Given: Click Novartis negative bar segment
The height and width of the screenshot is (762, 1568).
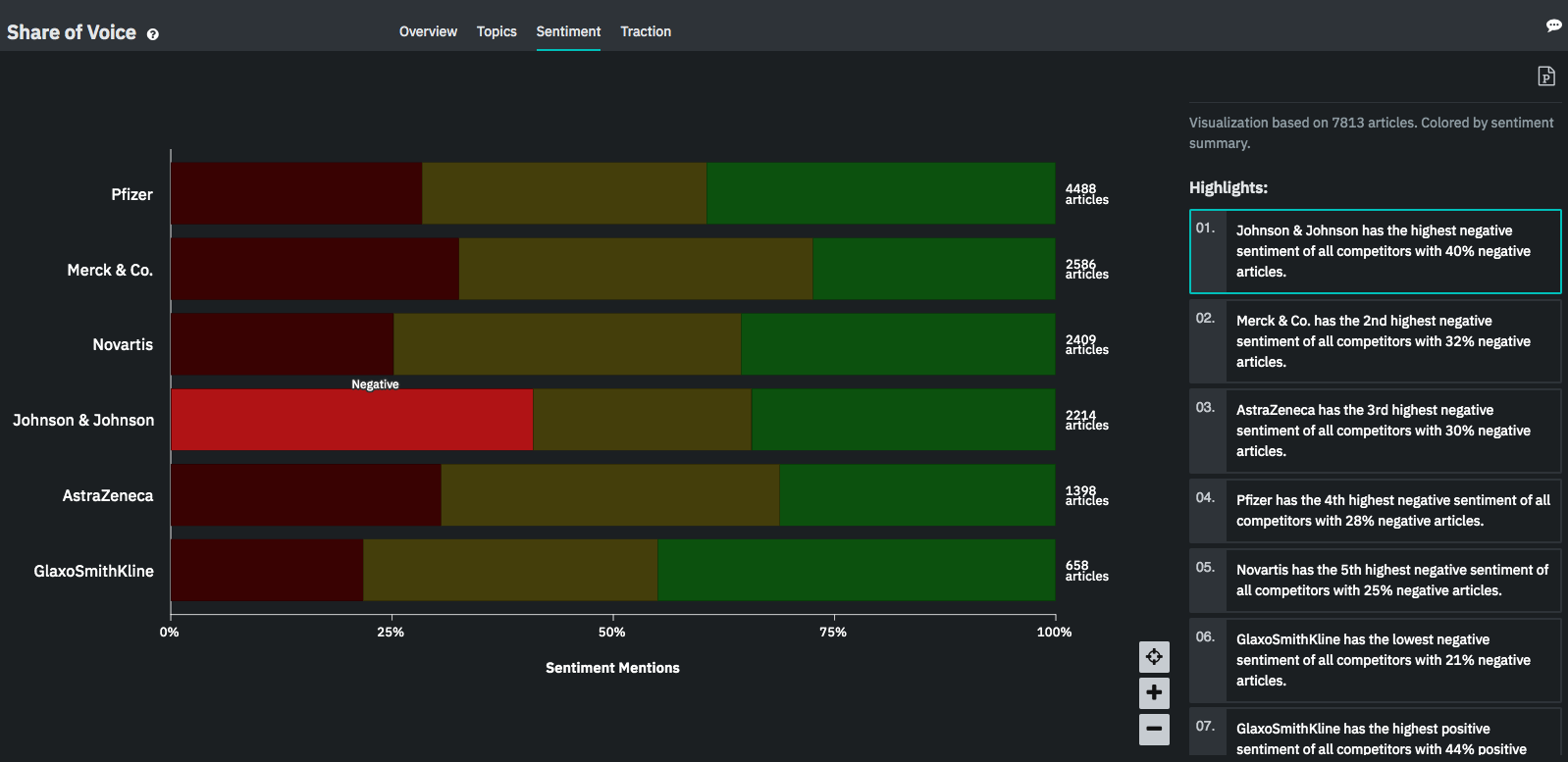Looking at the screenshot, I should click(x=283, y=344).
